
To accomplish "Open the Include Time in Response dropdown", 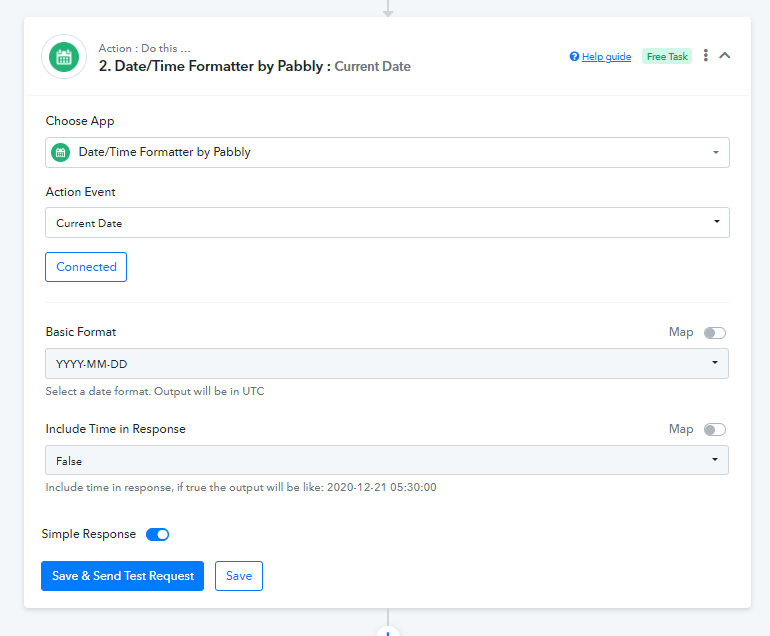I will click(387, 461).
